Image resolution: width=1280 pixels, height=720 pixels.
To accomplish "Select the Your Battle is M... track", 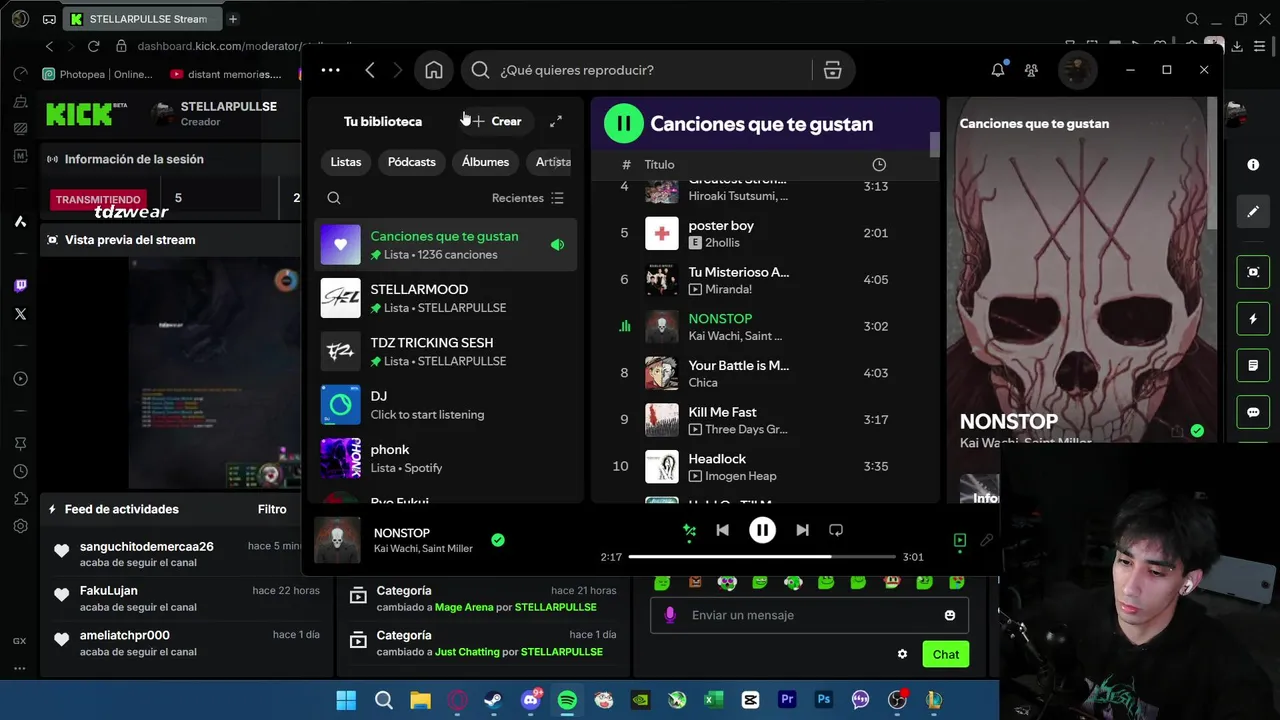I will [765, 373].
